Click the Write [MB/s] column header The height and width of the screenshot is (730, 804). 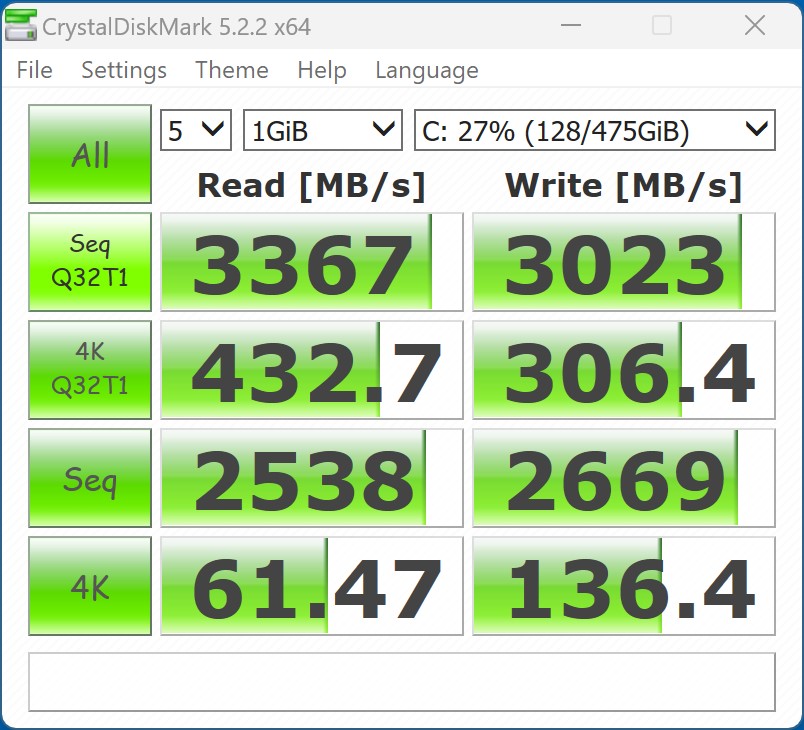click(x=624, y=186)
